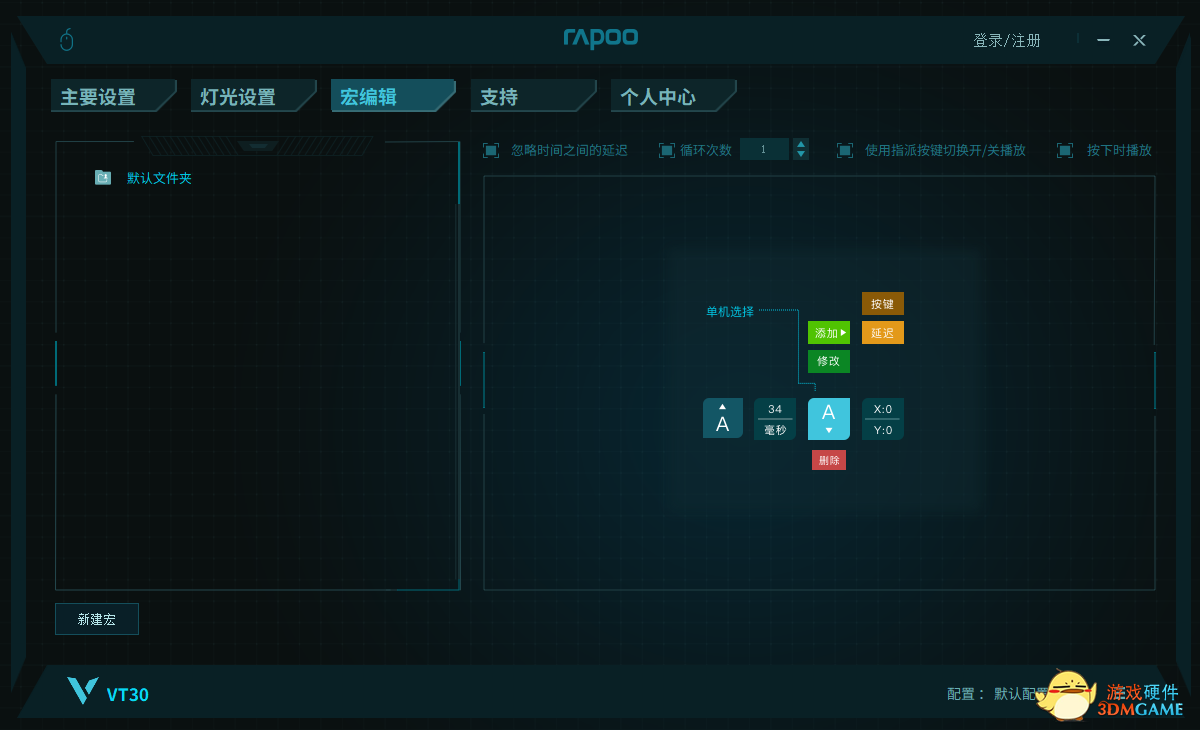Click the 34 毫秒 delay block
Screen dimensions: 1200x730
click(x=775, y=419)
